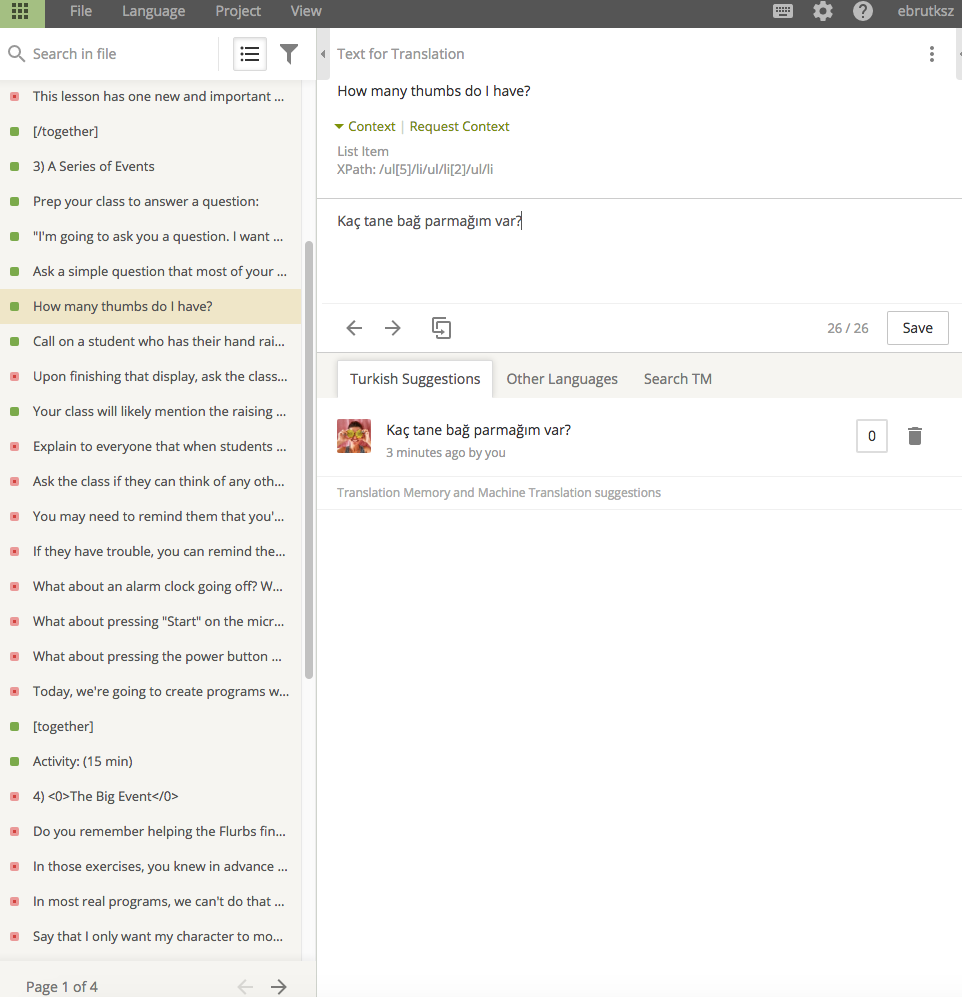The width and height of the screenshot is (962, 997).
Task: Select 'I'm going to ask you a question' string
Action: click(151, 237)
